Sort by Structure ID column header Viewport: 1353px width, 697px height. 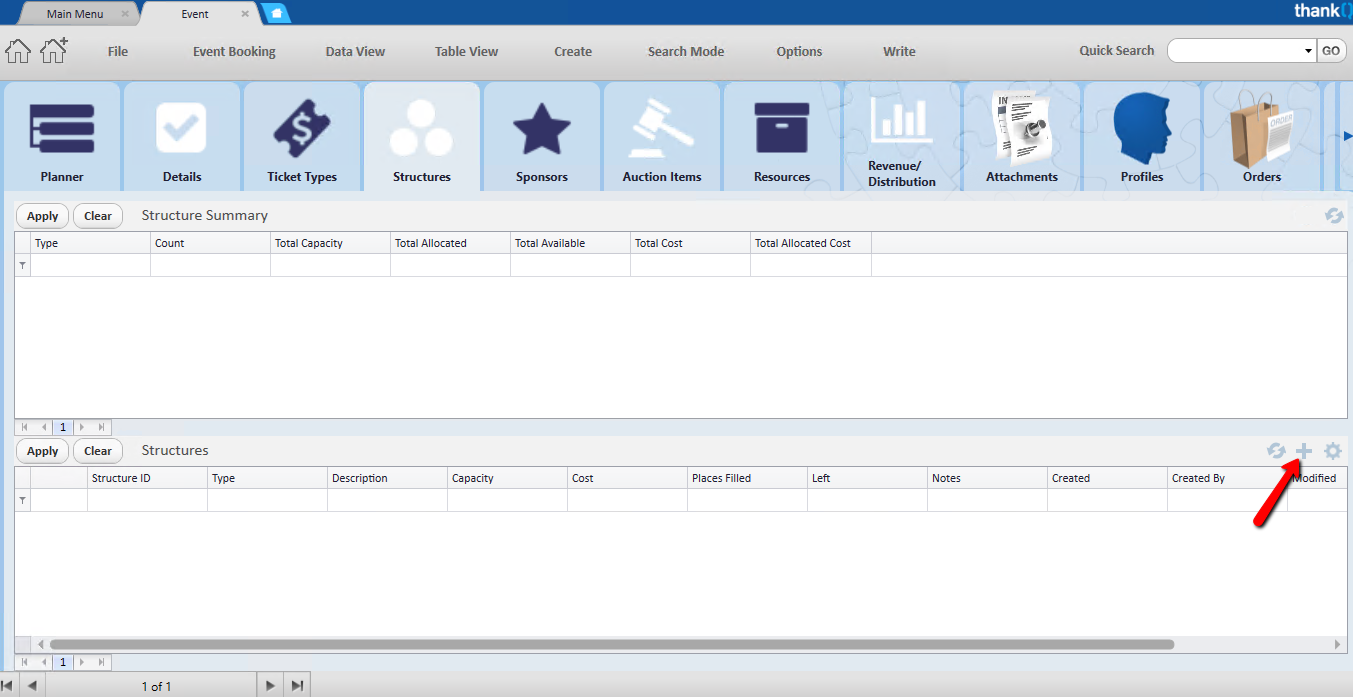coord(147,478)
